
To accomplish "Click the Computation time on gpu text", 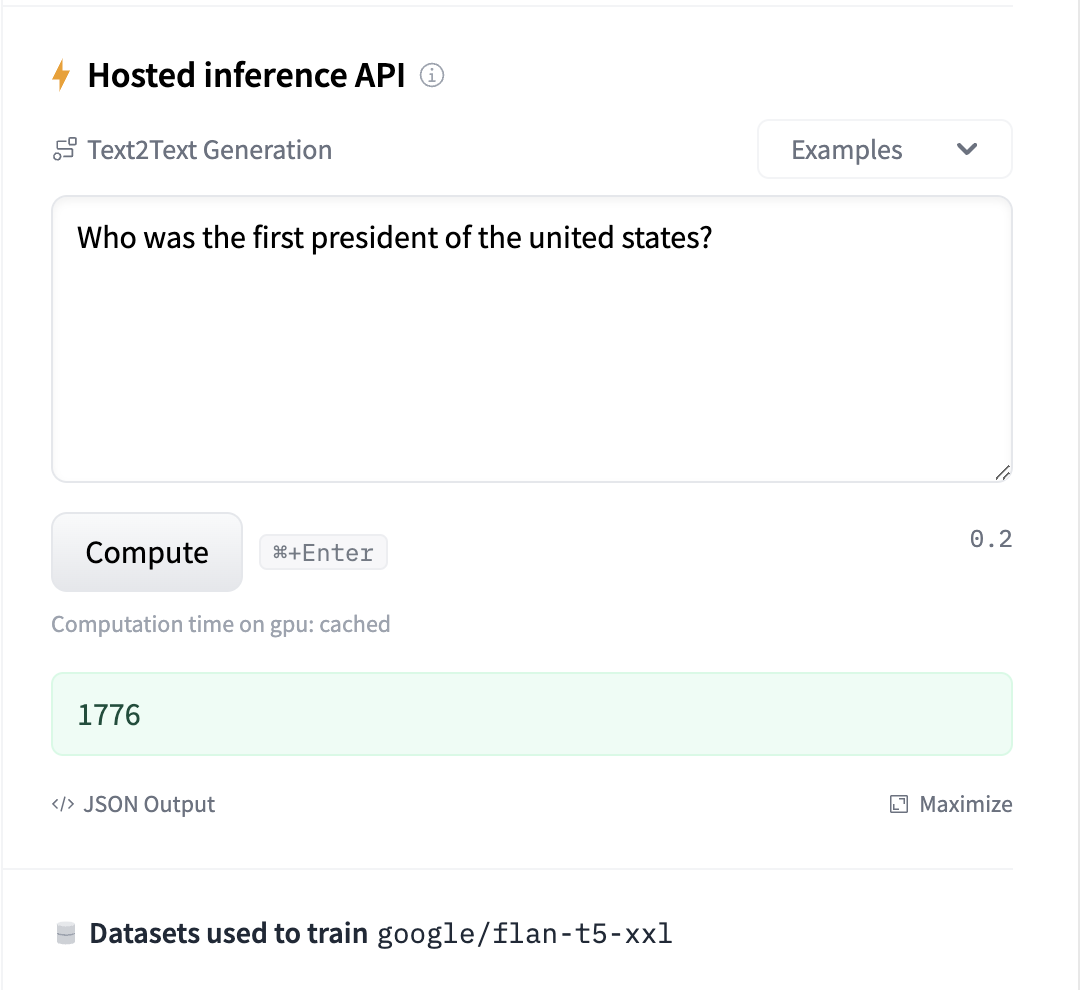I will tap(220, 625).
